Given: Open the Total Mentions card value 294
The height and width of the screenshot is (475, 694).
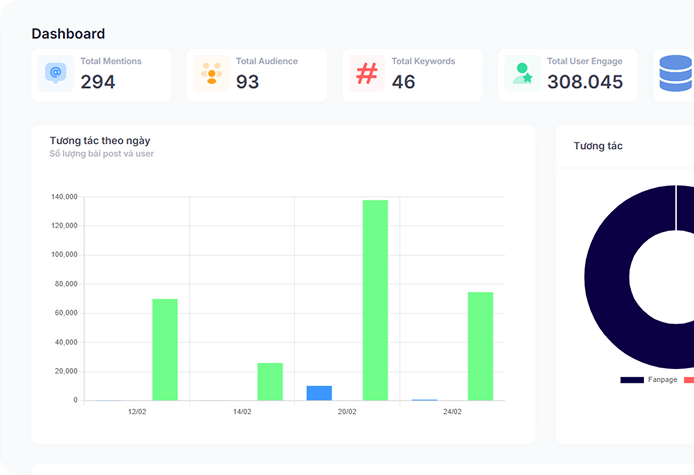Looking at the screenshot, I should coord(98,82).
